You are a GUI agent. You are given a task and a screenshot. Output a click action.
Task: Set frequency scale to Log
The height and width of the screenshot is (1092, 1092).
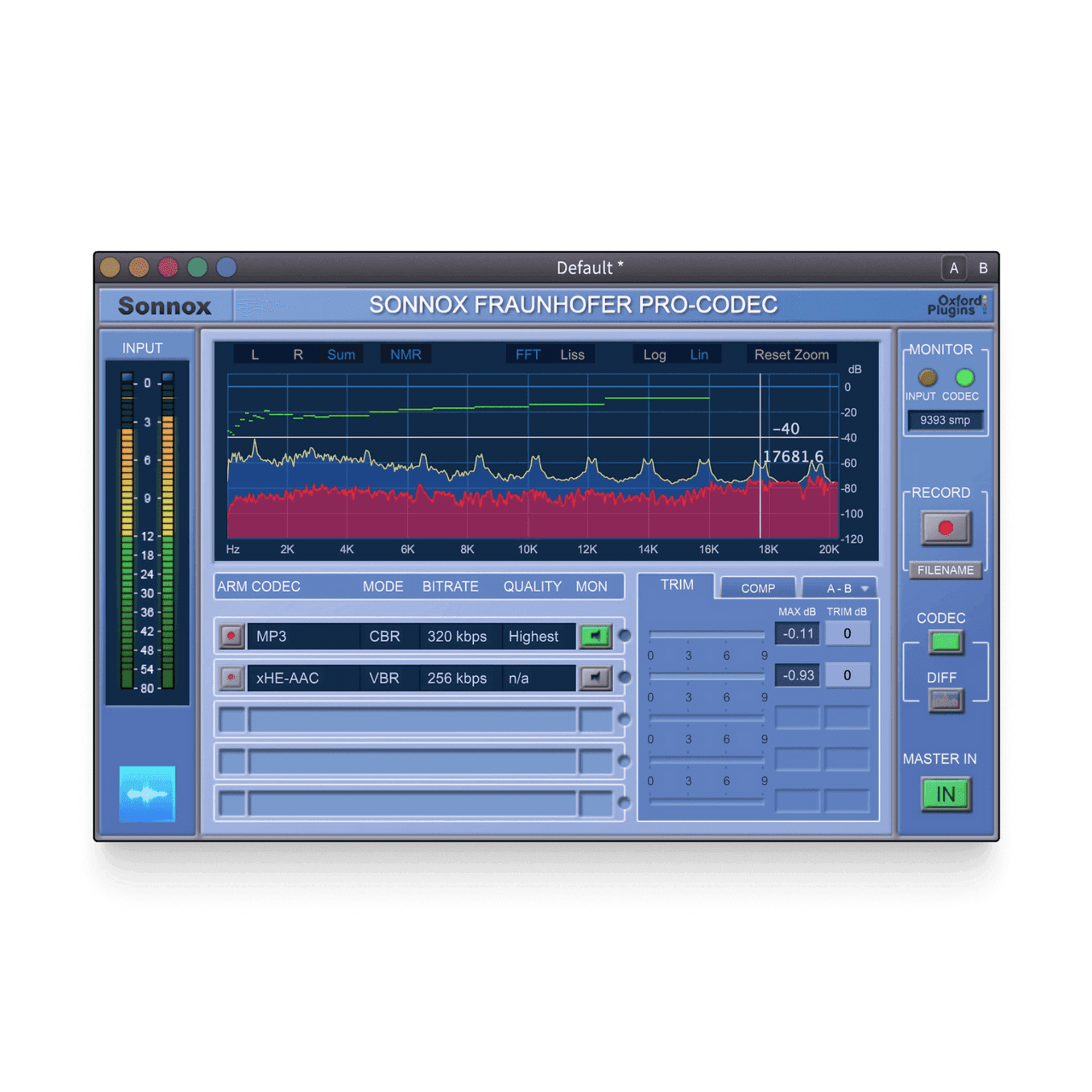[x=655, y=354]
